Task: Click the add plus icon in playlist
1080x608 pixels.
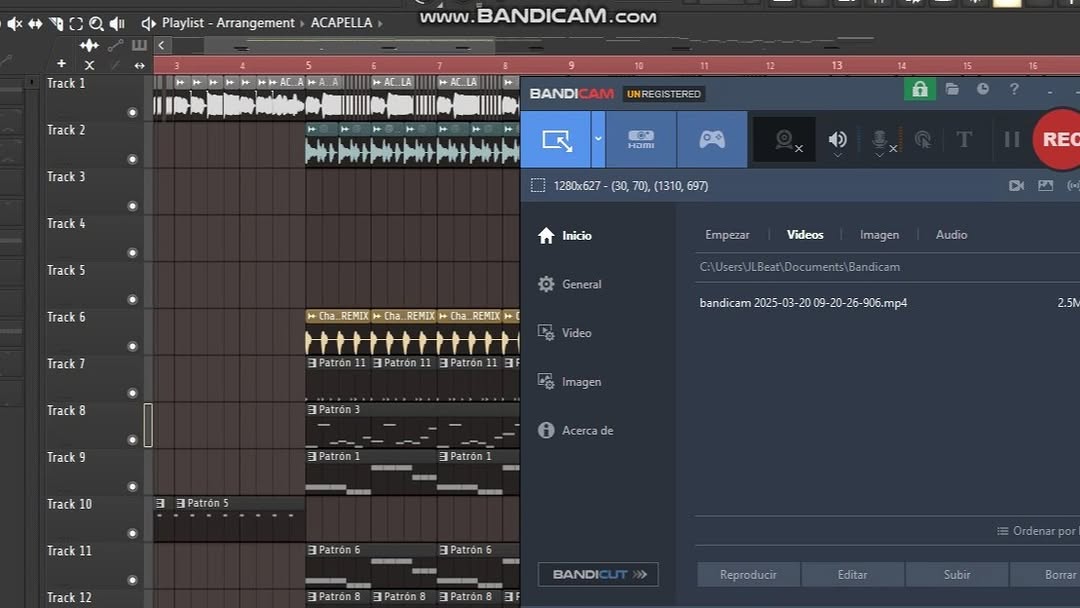Action: (x=61, y=63)
